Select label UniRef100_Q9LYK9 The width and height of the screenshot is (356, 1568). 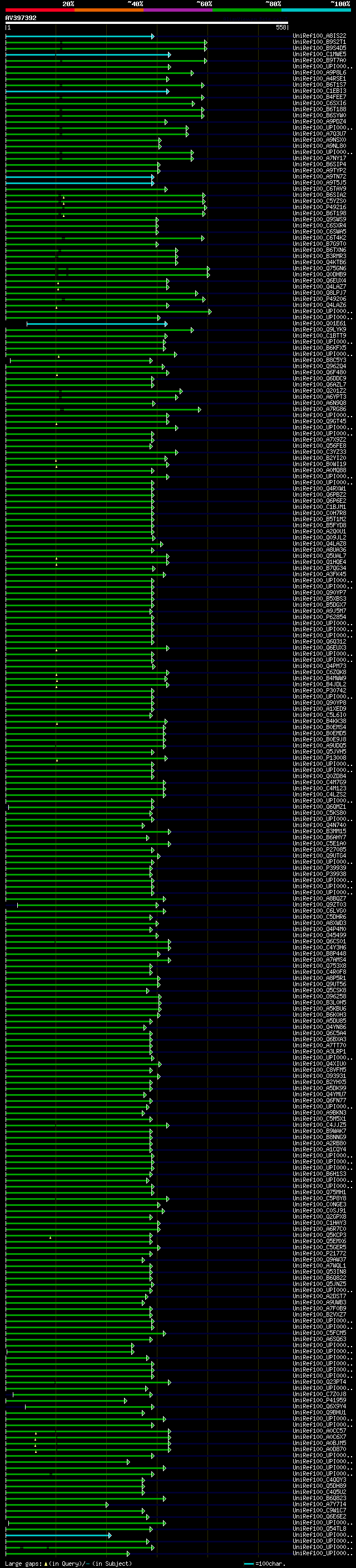click(319, 329)
